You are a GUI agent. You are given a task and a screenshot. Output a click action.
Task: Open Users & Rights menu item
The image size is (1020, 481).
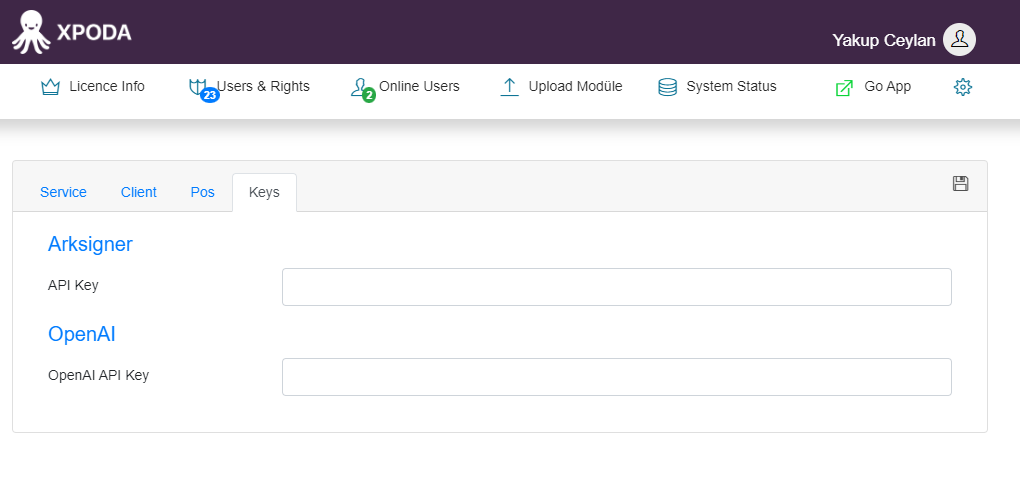pyautogui.click(x=263, y=86)
